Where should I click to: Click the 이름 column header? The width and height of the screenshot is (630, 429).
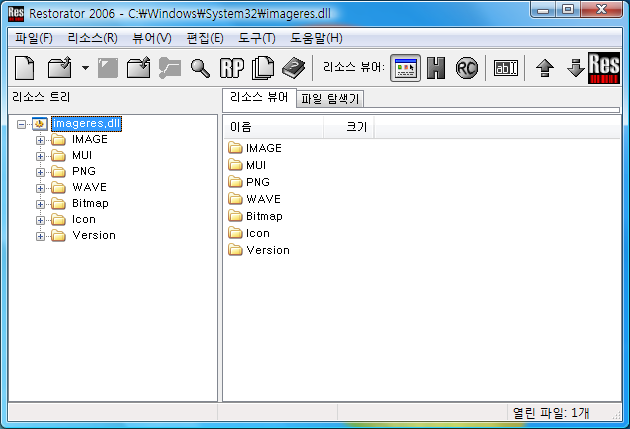pos(273,127)
